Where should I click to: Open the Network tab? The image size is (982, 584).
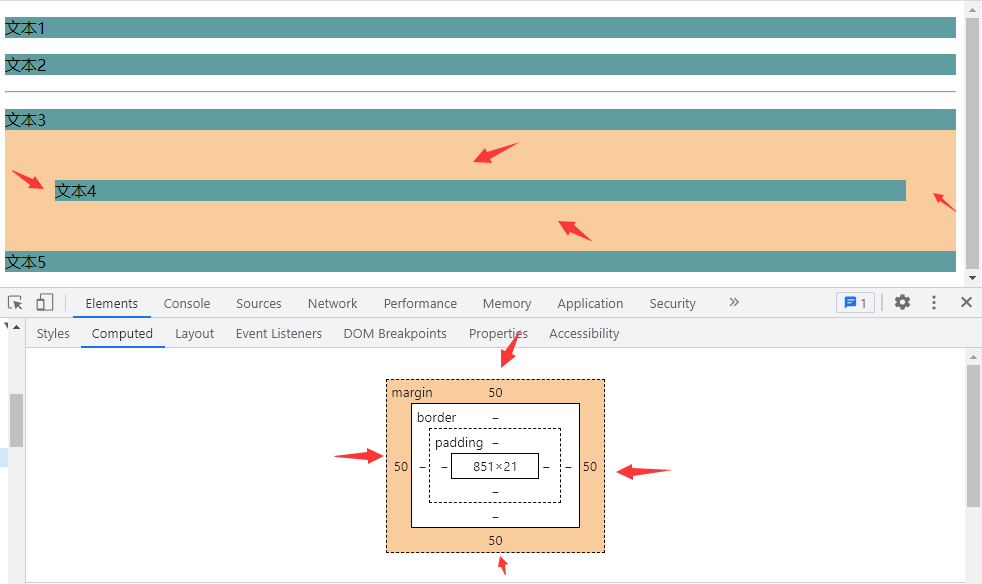[332, 304]
